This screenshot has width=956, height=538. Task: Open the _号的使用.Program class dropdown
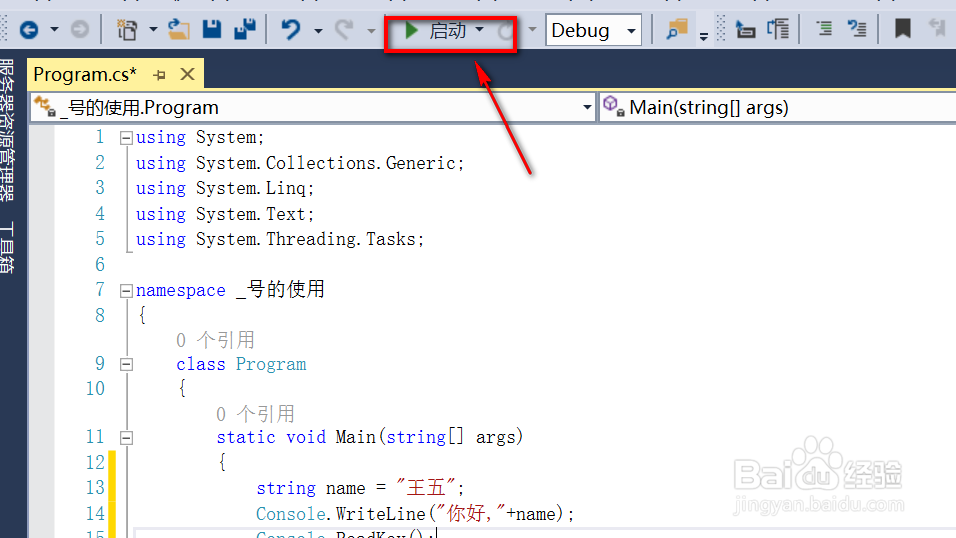[x=313, y=107]
